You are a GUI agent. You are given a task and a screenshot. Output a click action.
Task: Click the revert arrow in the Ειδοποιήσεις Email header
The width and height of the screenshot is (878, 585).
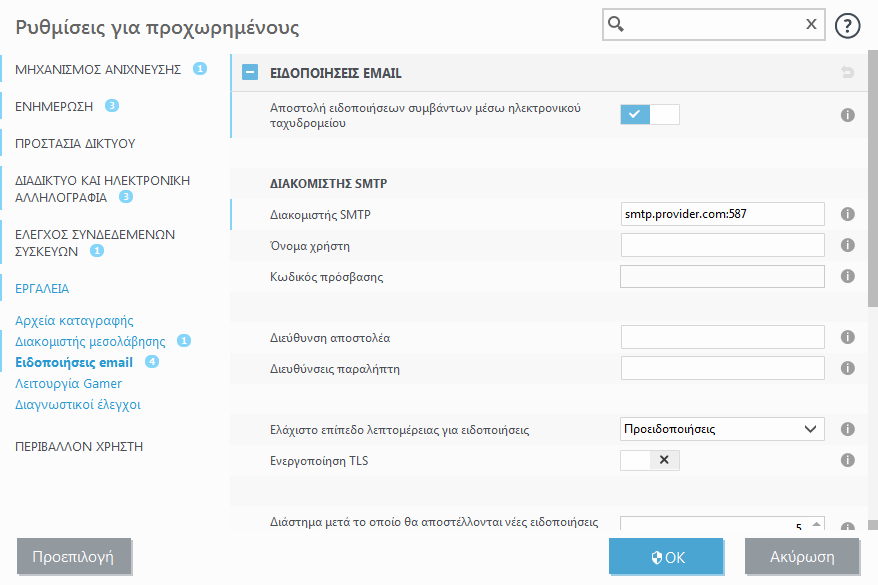point(847,73)
